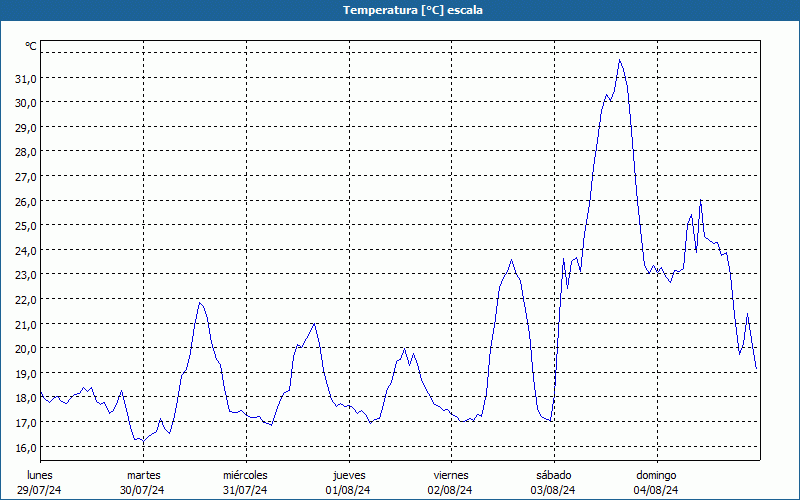The image size is (800, 500).
Task: Select the 'viernes' day label
Action: click(x=451, y=476)
